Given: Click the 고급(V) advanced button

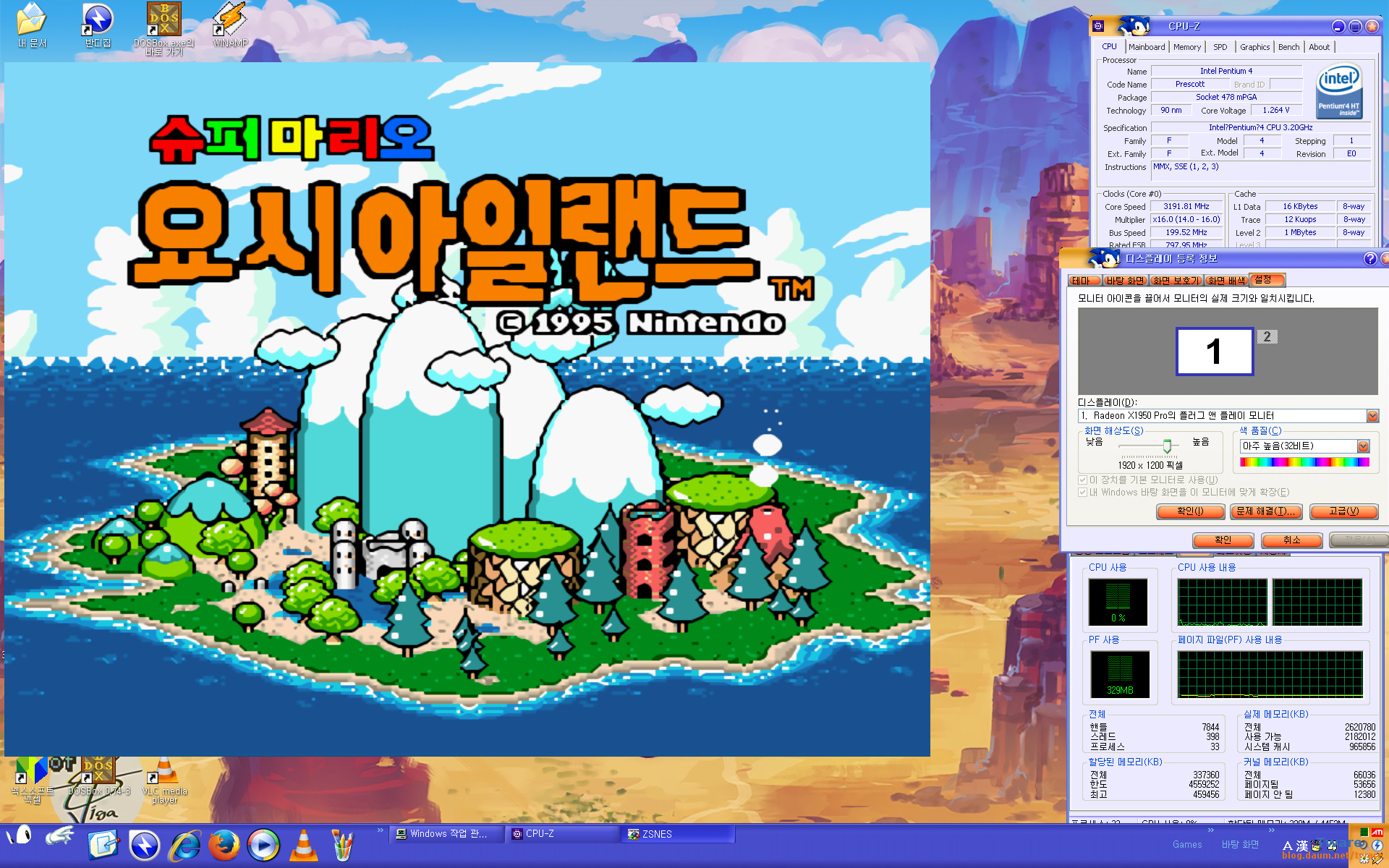Looking at the screenshot, I should pos(1343,511).
